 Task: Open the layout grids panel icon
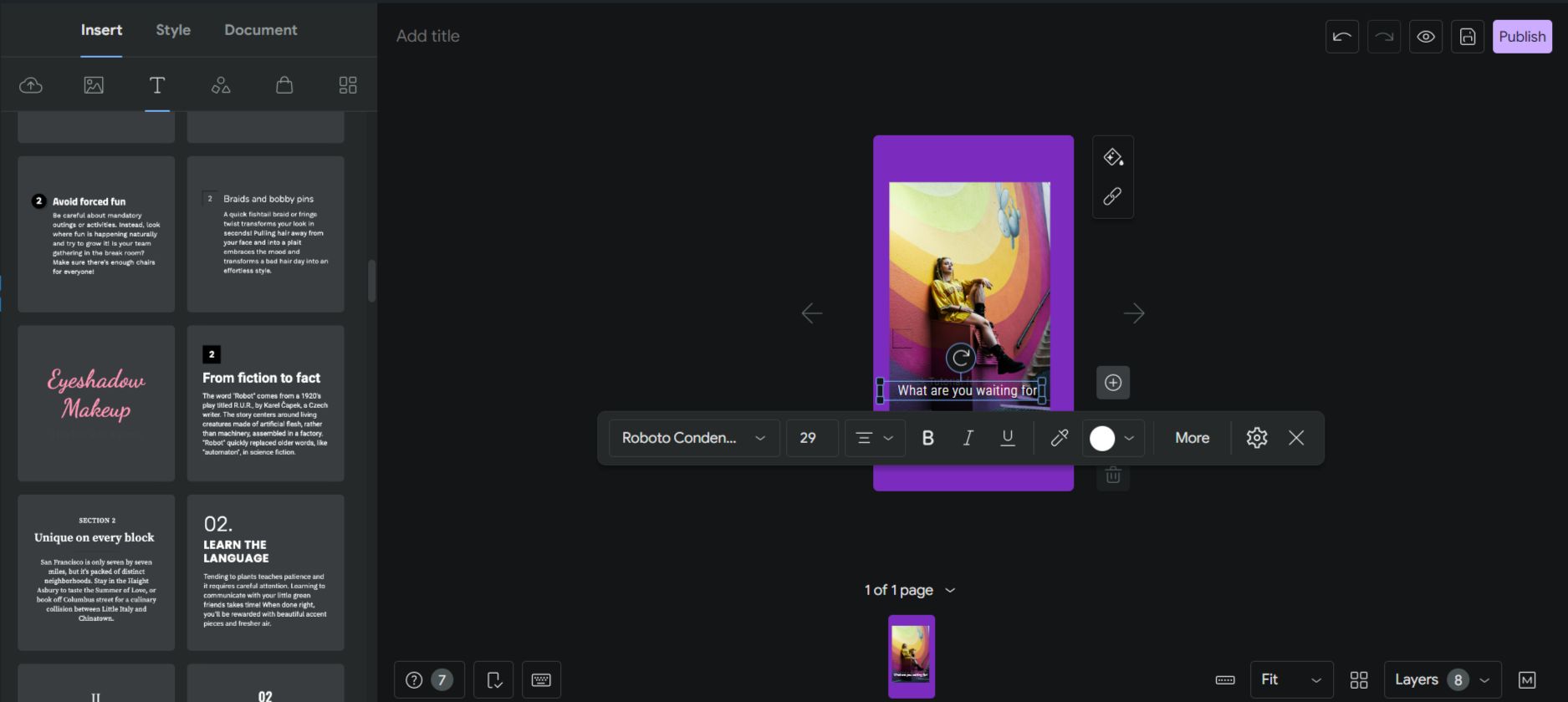[348, 85]
